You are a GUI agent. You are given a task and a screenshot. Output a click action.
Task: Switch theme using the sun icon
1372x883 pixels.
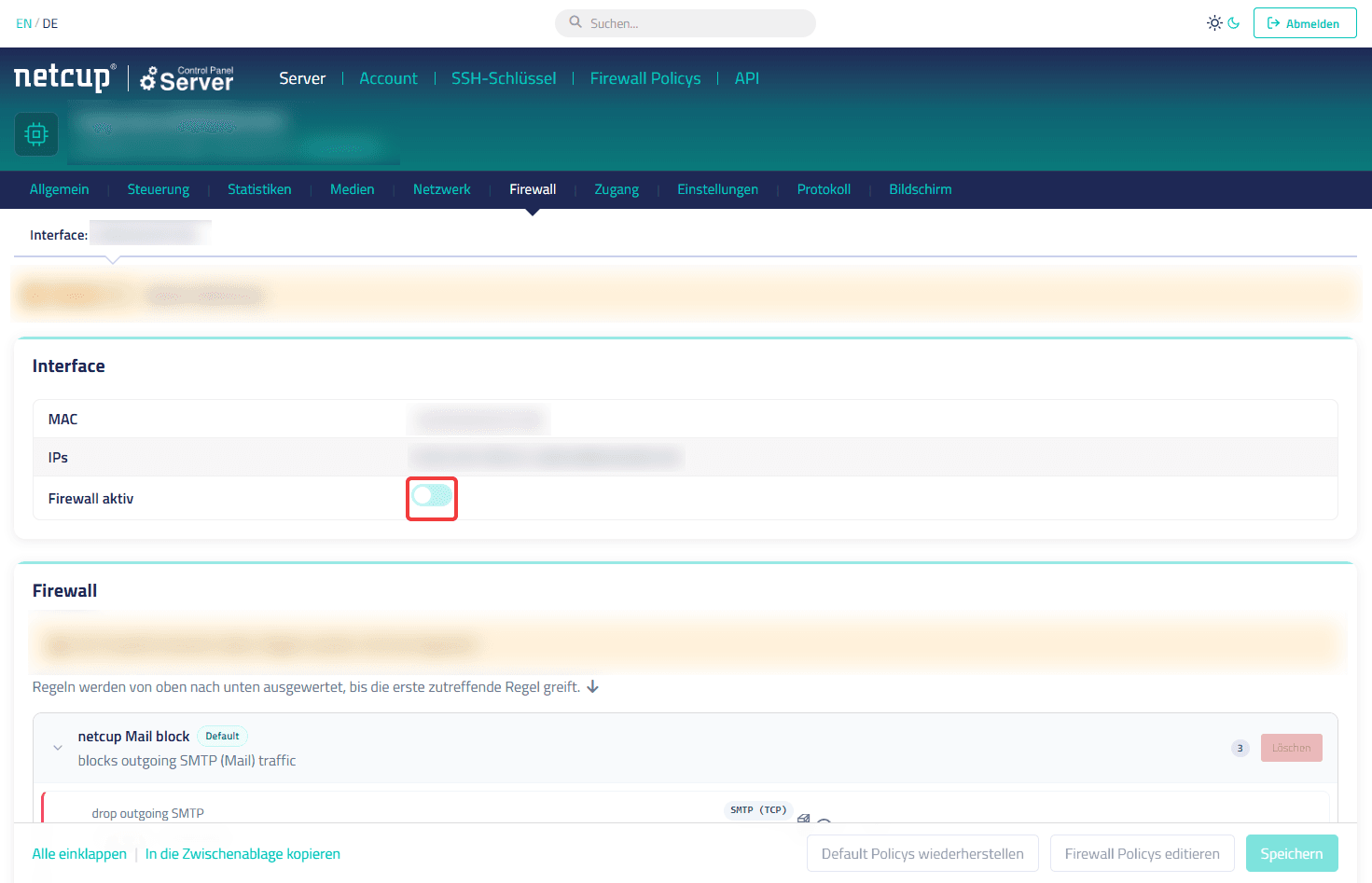[1214, 22]
